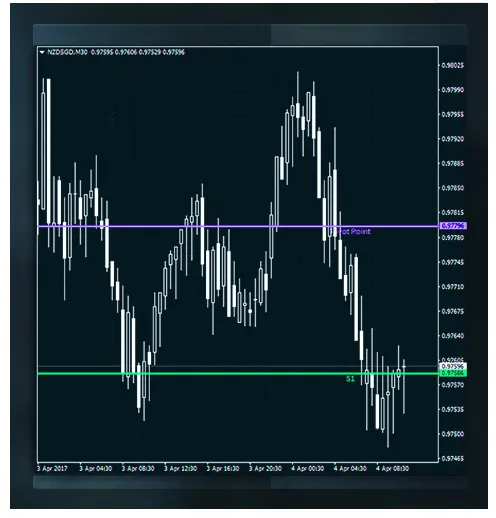This screenshot has width=496, height=518.
Task: Click the white 0.97596 current price tag
Action: (x=453, y=366)
